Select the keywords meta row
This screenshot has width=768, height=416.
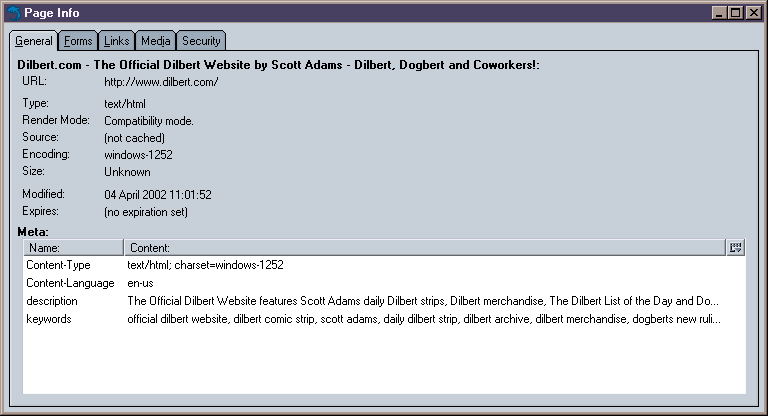(49, 319)
